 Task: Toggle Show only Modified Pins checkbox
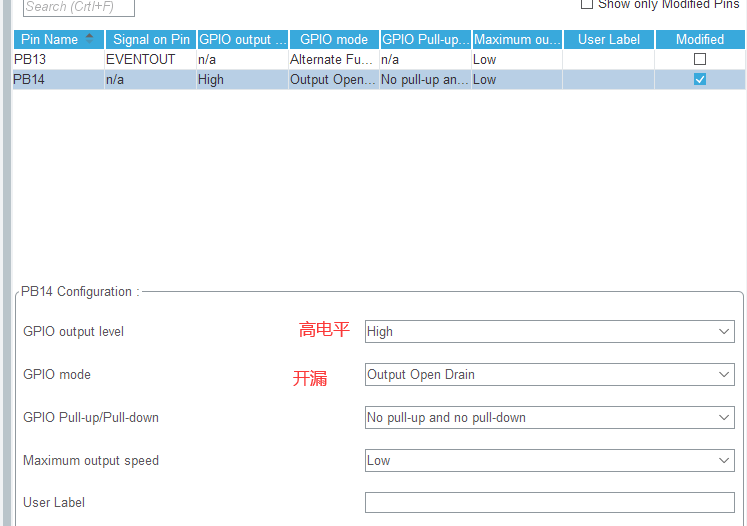coord(587,4)
